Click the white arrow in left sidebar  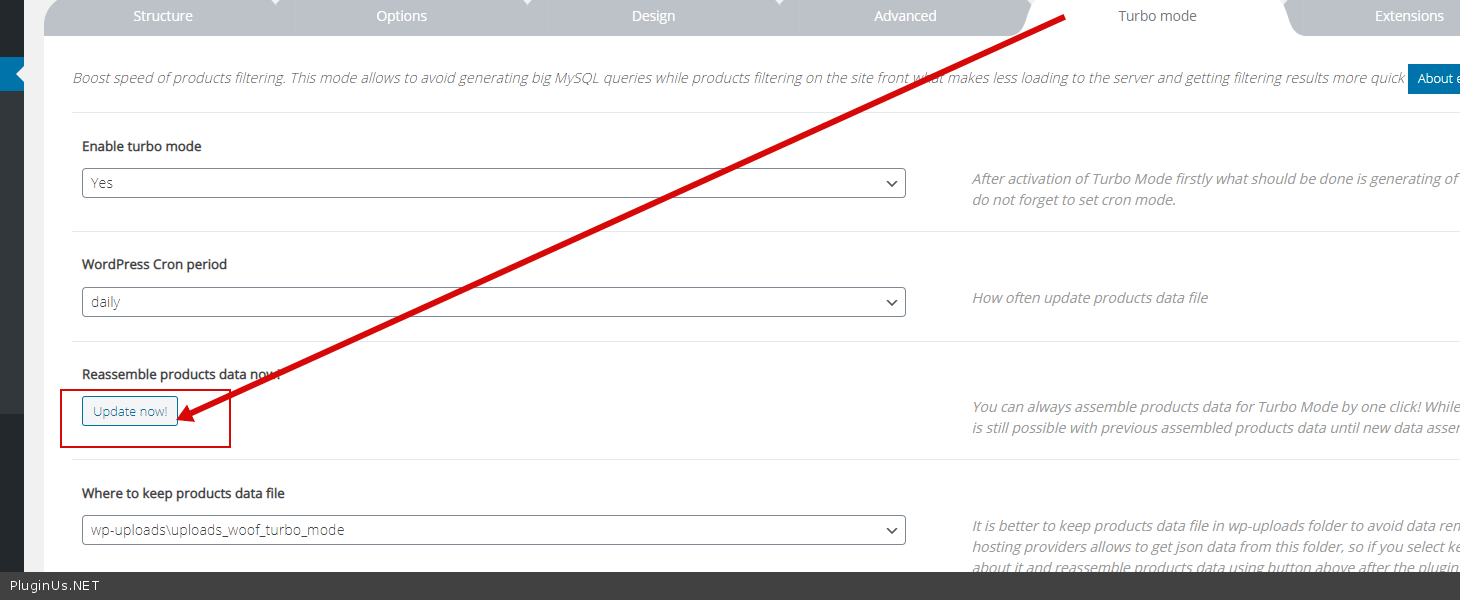19,74
